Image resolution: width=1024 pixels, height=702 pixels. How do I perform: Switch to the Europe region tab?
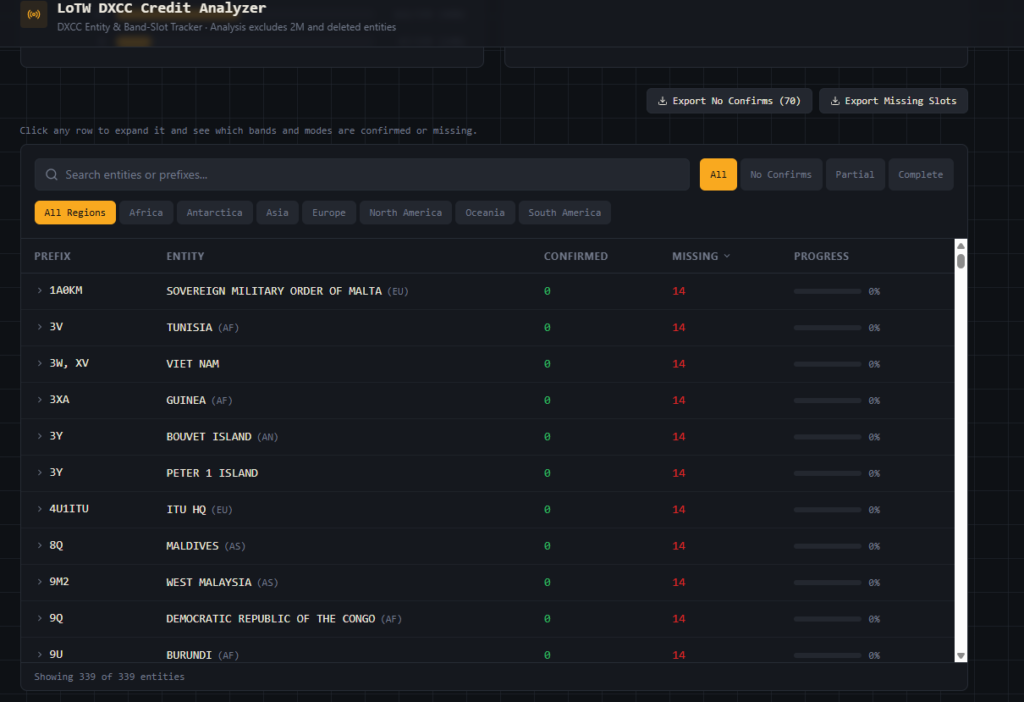328,213
